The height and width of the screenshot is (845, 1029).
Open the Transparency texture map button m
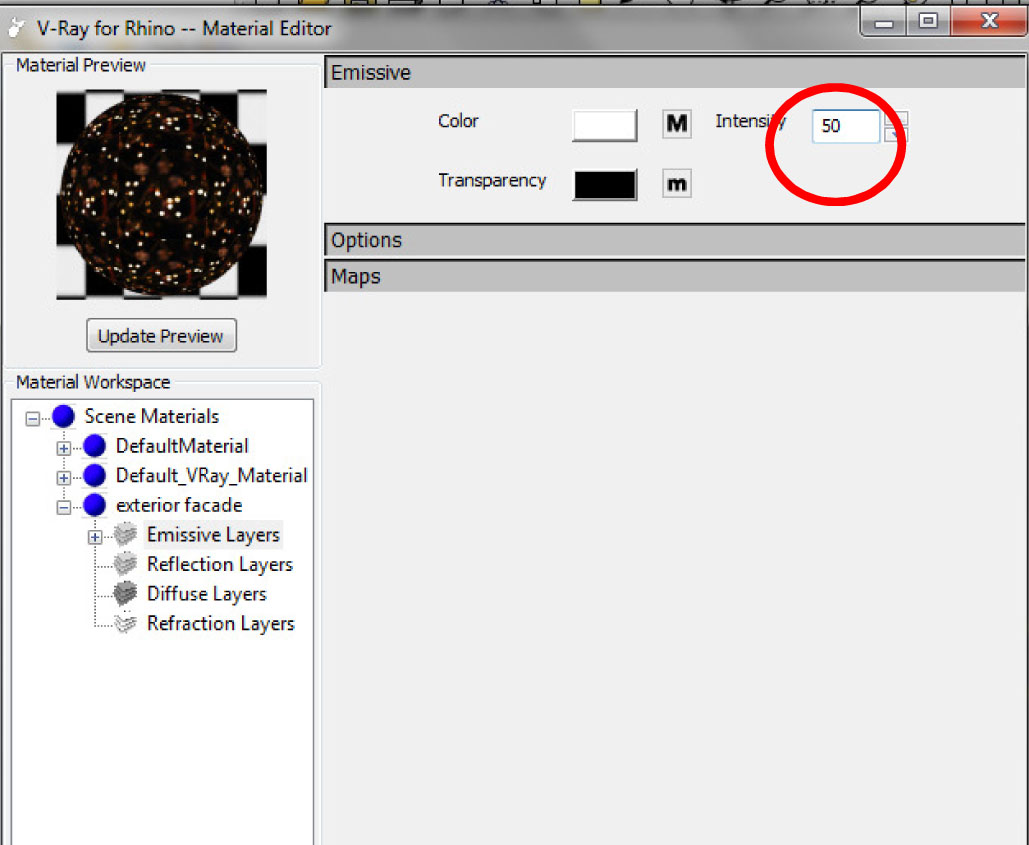(x=677, y=184)
